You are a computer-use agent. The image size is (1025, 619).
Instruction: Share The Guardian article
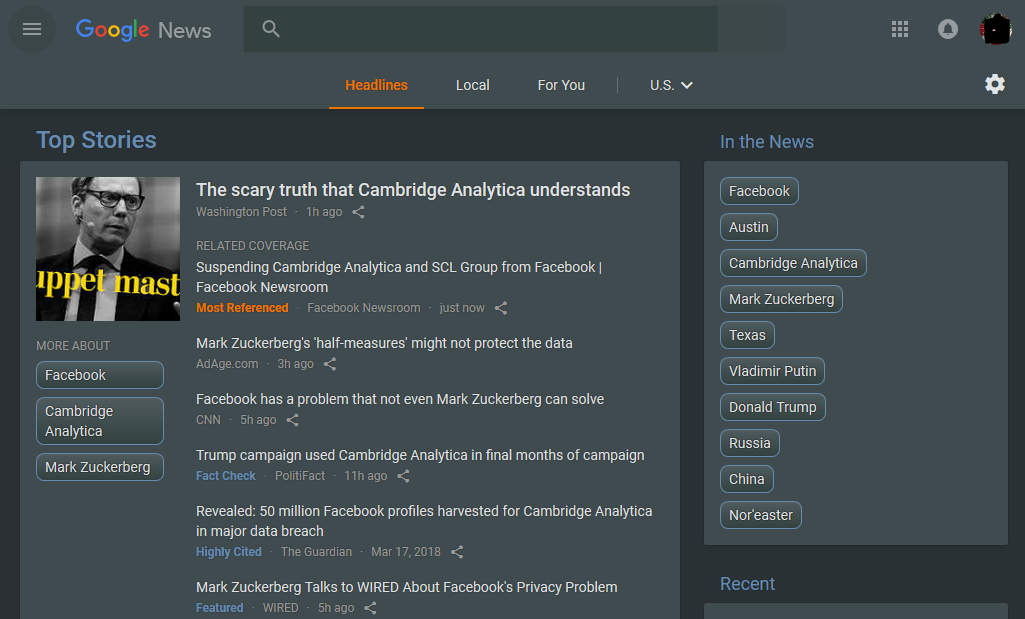[457, 552]
